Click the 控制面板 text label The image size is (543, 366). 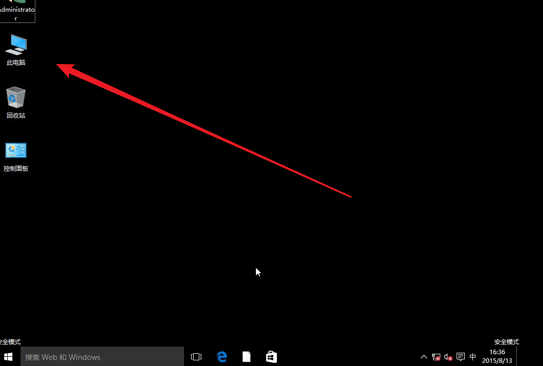point(16,169)
